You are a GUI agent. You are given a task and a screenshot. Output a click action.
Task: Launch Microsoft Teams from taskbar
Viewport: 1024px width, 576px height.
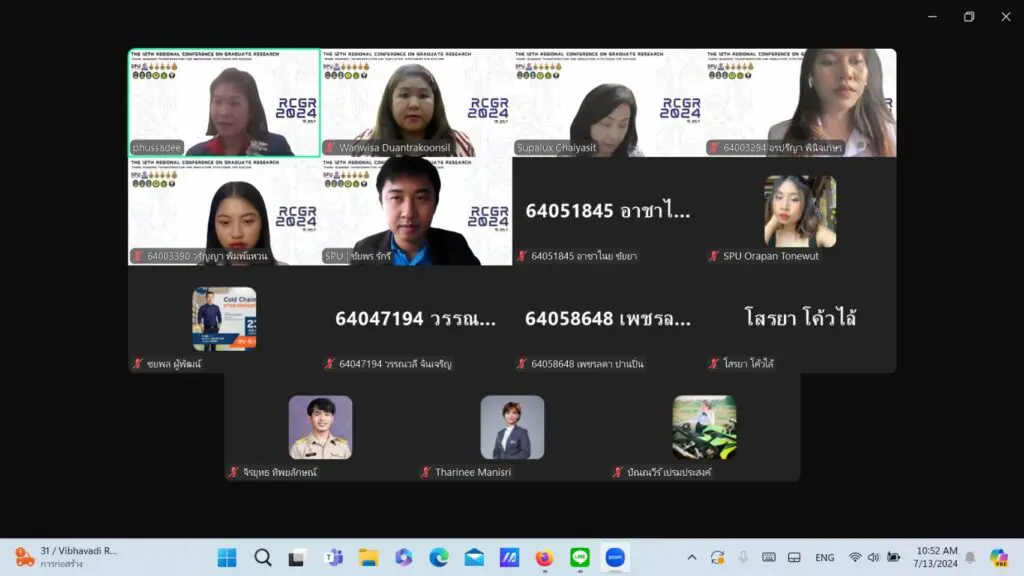point(333,558)
